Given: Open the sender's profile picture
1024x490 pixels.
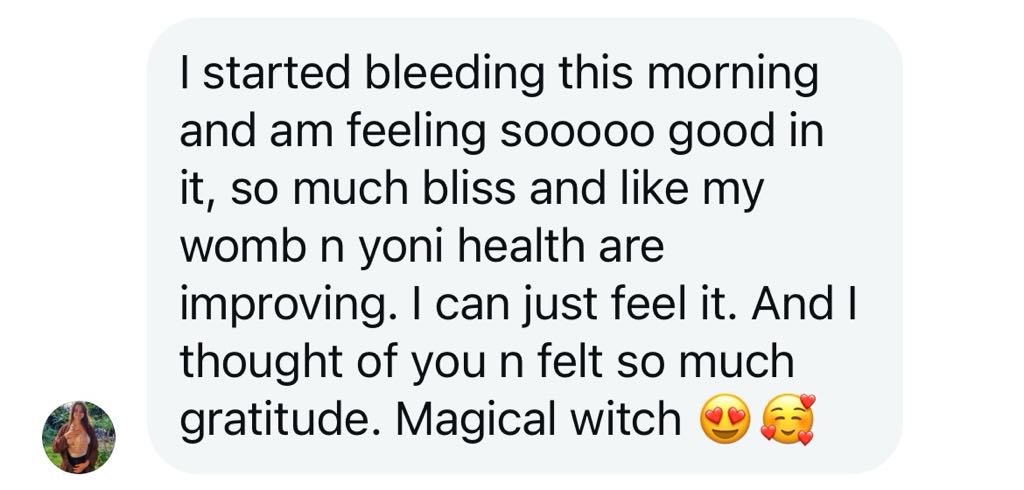Looking at the screenshot, I should tap(78, 437).
